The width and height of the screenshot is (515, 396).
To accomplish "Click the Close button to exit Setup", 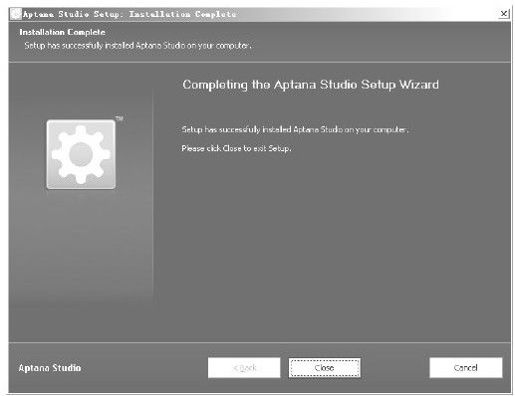I will (324, 368).
